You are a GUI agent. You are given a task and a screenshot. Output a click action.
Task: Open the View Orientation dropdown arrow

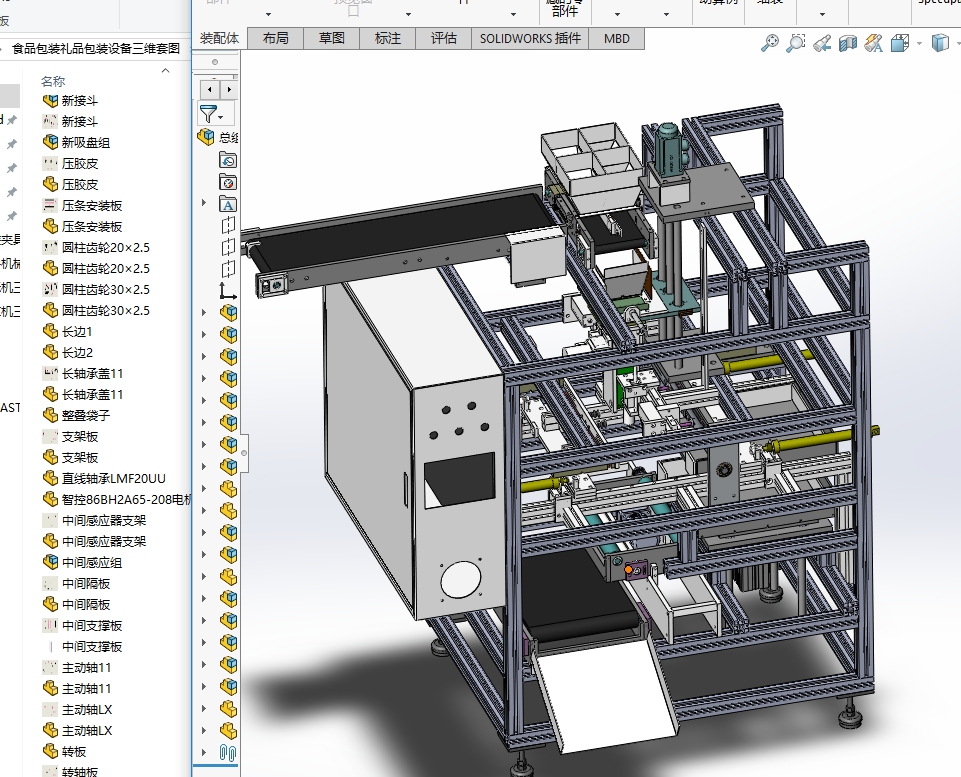tap(918, 43)
